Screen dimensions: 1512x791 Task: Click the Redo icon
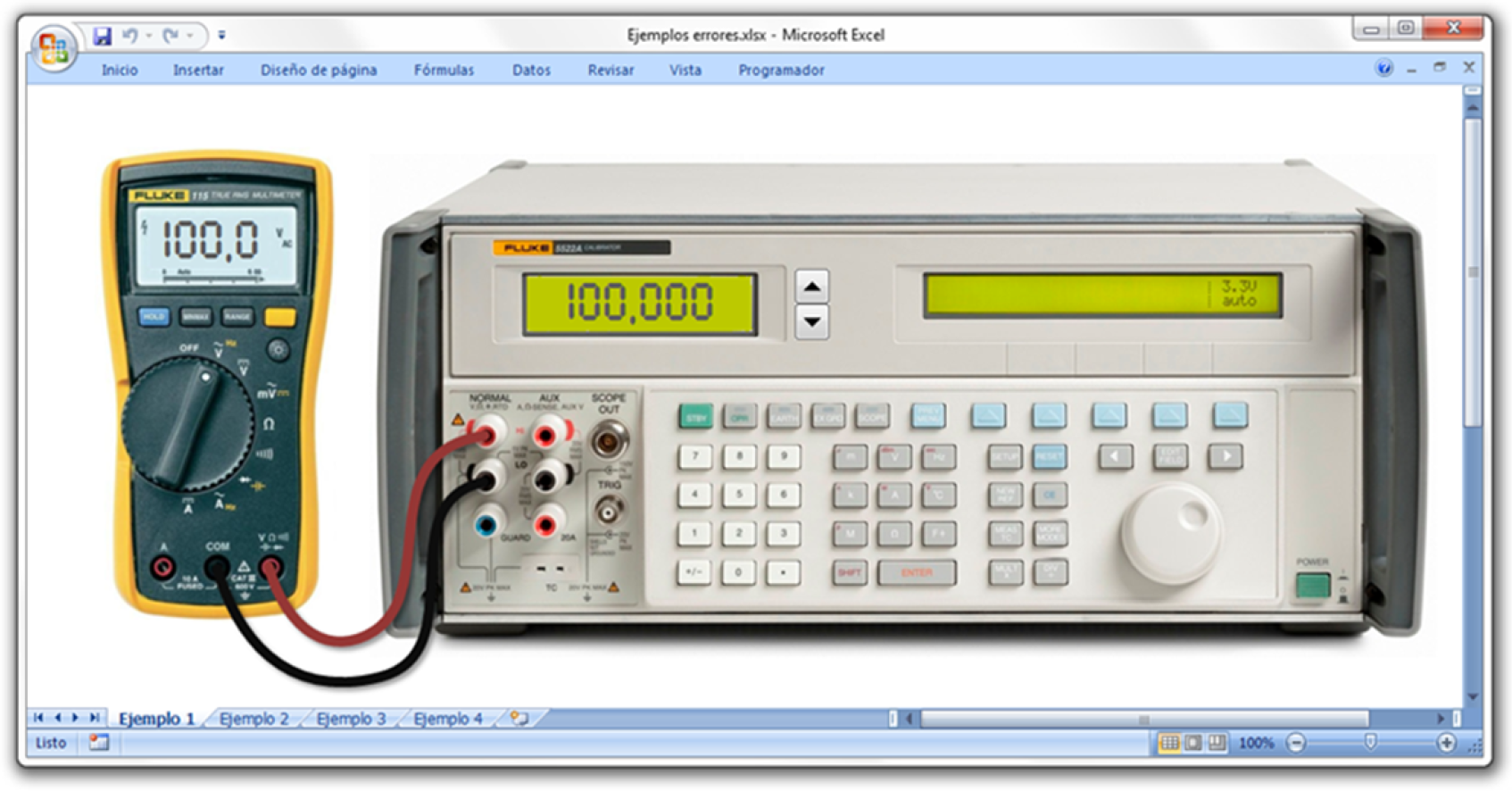click(171, 36)
